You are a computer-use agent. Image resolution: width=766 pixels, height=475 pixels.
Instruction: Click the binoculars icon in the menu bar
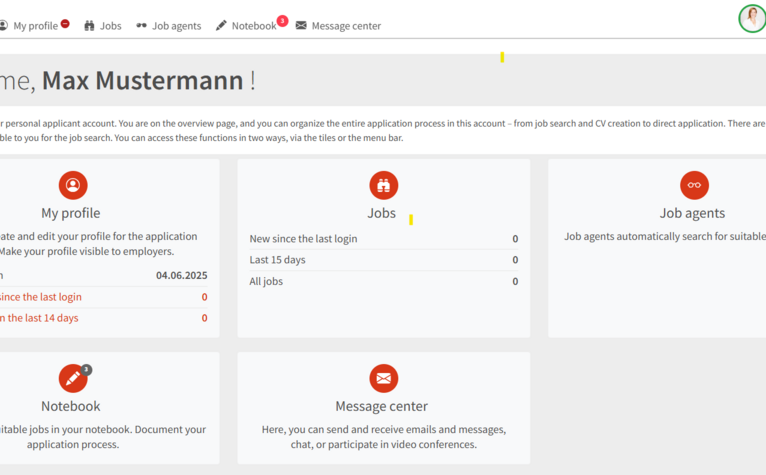point(89,25)
